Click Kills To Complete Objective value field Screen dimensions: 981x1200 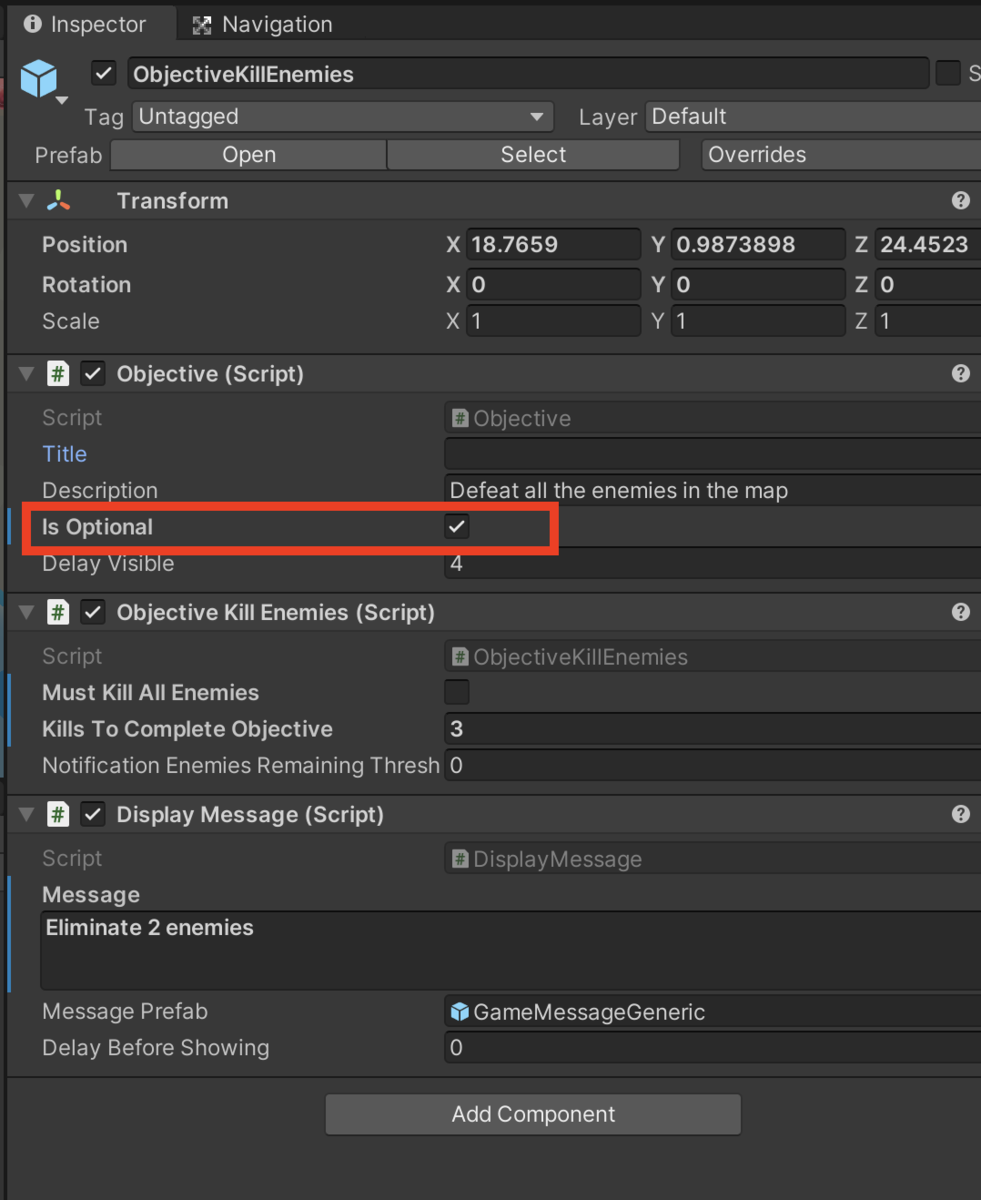point(712,729)
